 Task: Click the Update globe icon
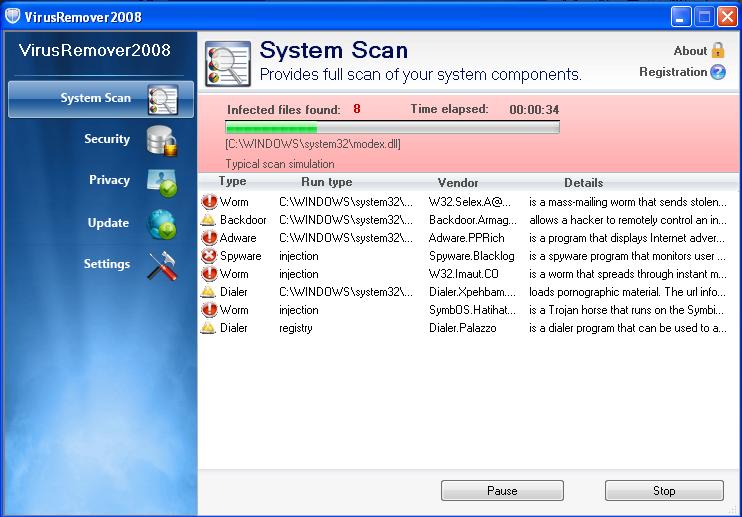162,224
